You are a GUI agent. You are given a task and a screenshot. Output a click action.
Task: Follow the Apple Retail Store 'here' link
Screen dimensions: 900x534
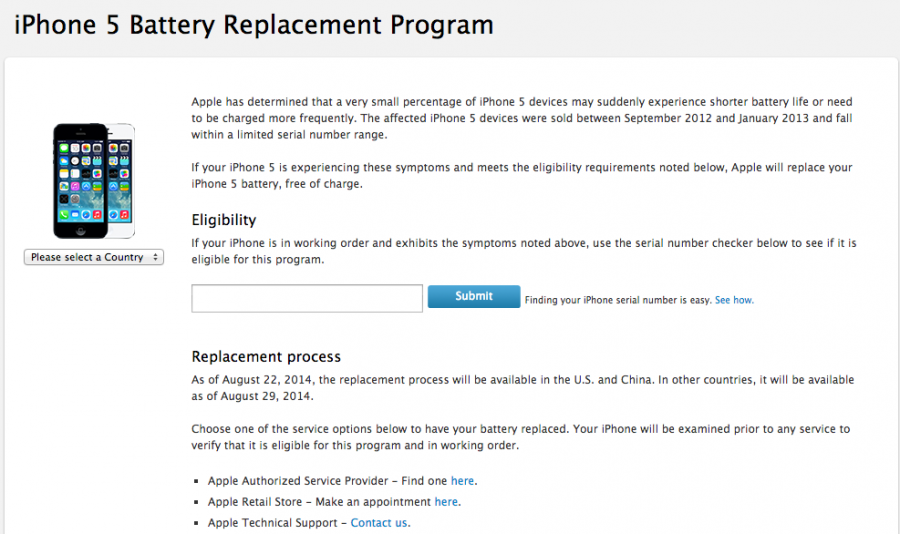tap(446, 502)
